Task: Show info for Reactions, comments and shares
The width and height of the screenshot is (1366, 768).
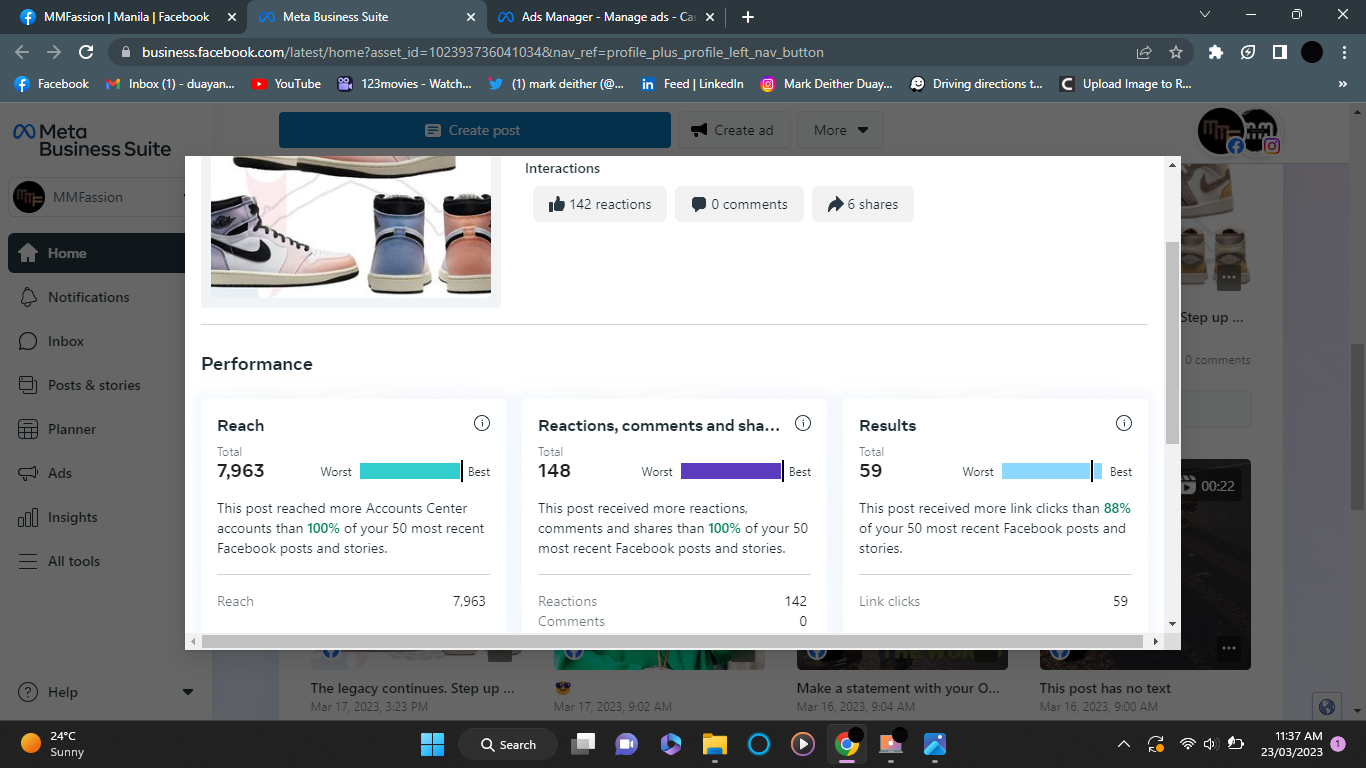Action: (x=802, y=423)
